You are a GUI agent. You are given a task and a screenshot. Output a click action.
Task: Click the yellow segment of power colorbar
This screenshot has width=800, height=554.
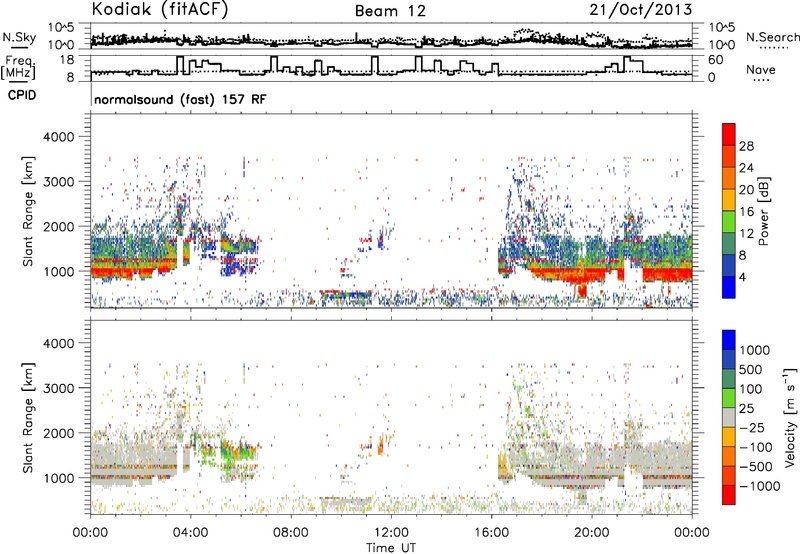coord(729,200)
